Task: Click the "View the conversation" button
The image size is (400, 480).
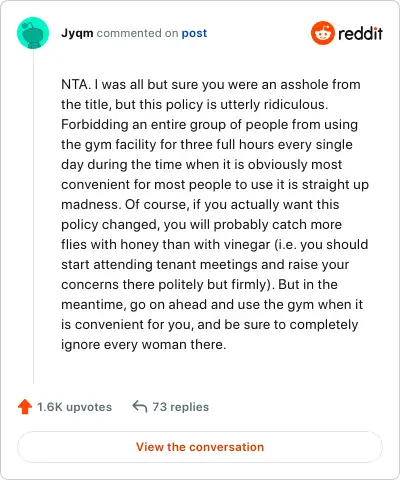Action: pyautogui.click(x=200, y=447)
